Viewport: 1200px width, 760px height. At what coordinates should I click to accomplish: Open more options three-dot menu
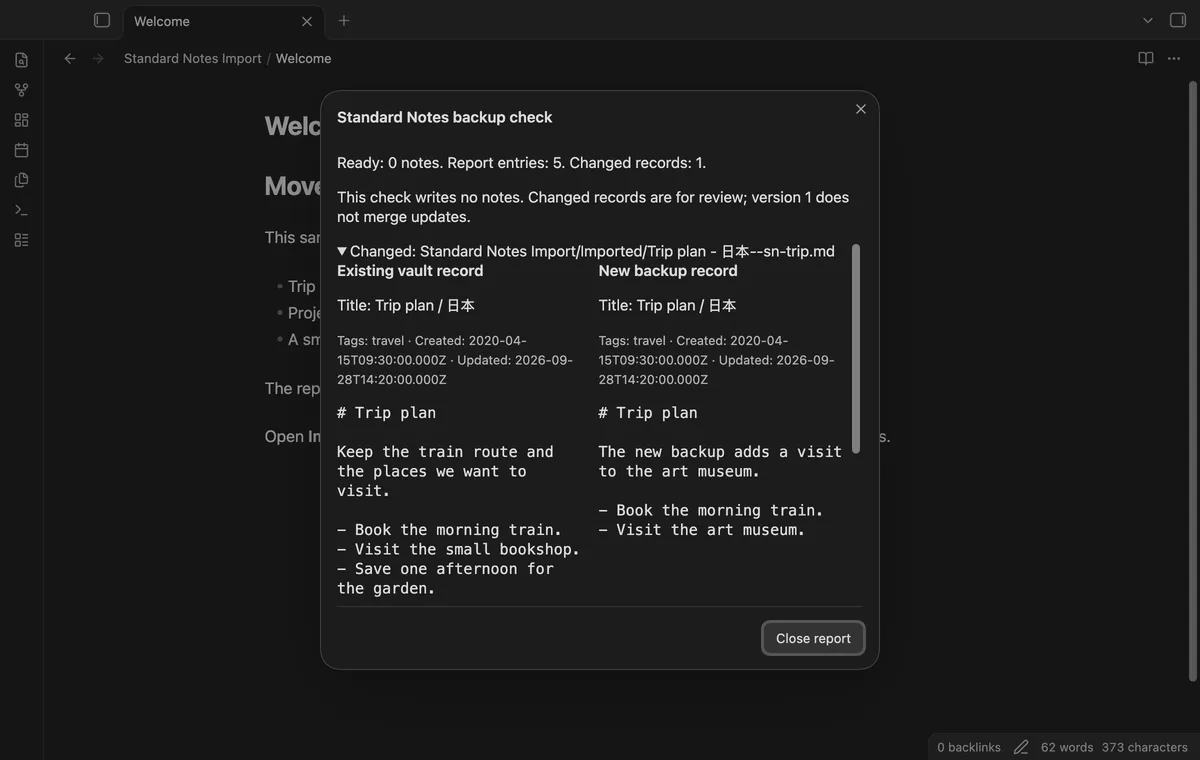tap(1174, 58)
